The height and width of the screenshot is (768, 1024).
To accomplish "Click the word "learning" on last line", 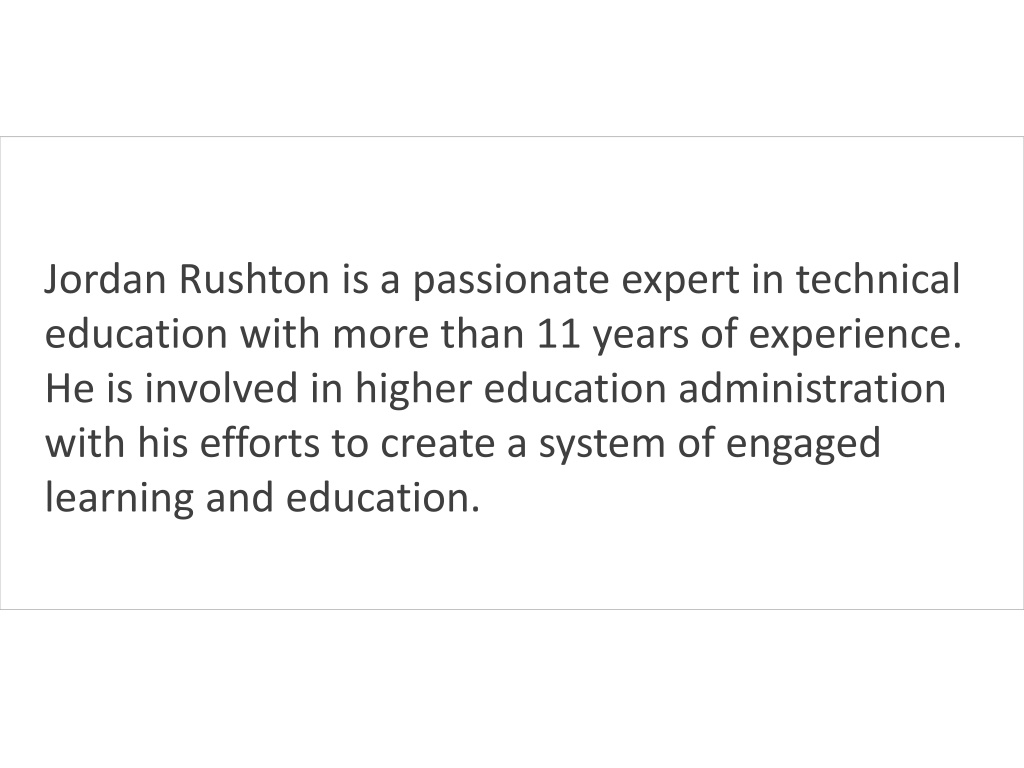I will [x=119, y=500].
